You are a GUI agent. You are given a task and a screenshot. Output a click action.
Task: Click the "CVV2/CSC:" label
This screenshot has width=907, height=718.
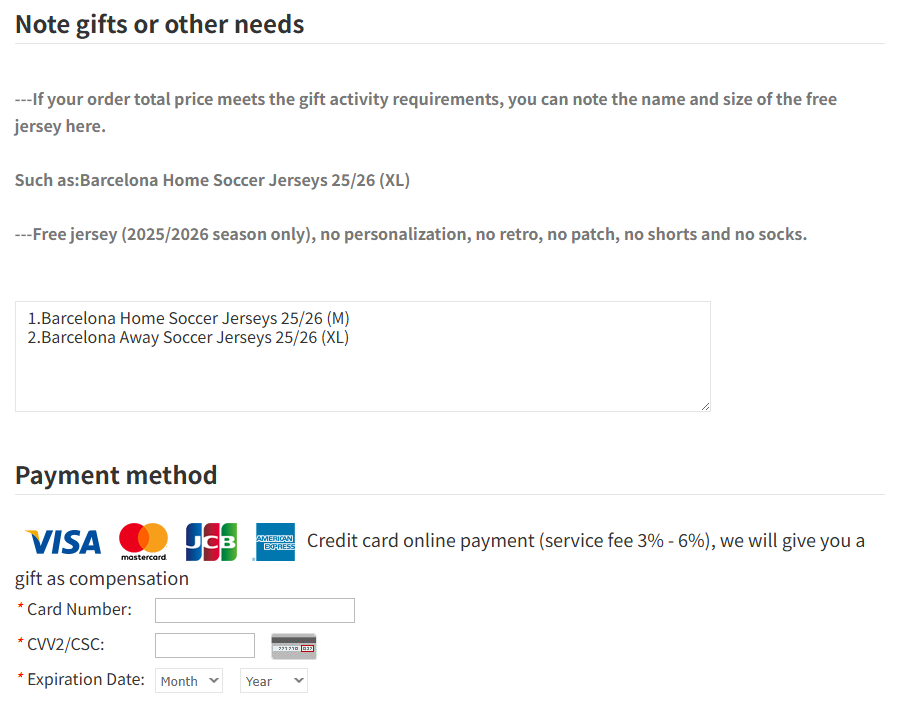65,644
